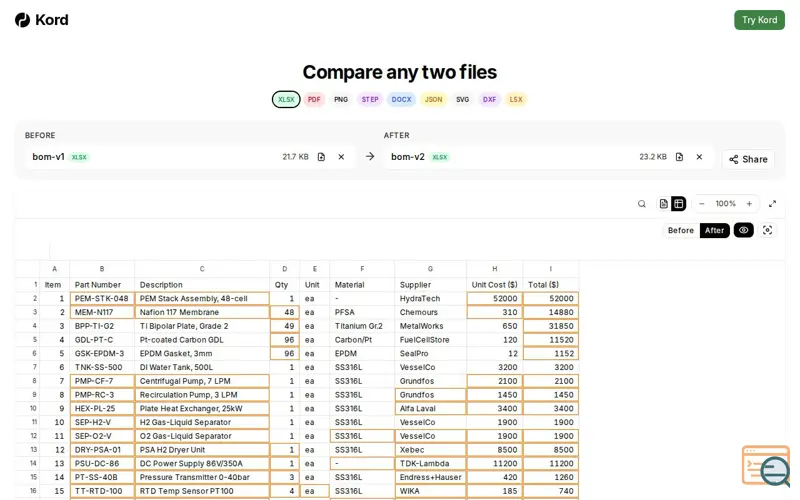Click supplier cell Xebec
This screenshot has width=800, height=500.
(x=430, y=450)
